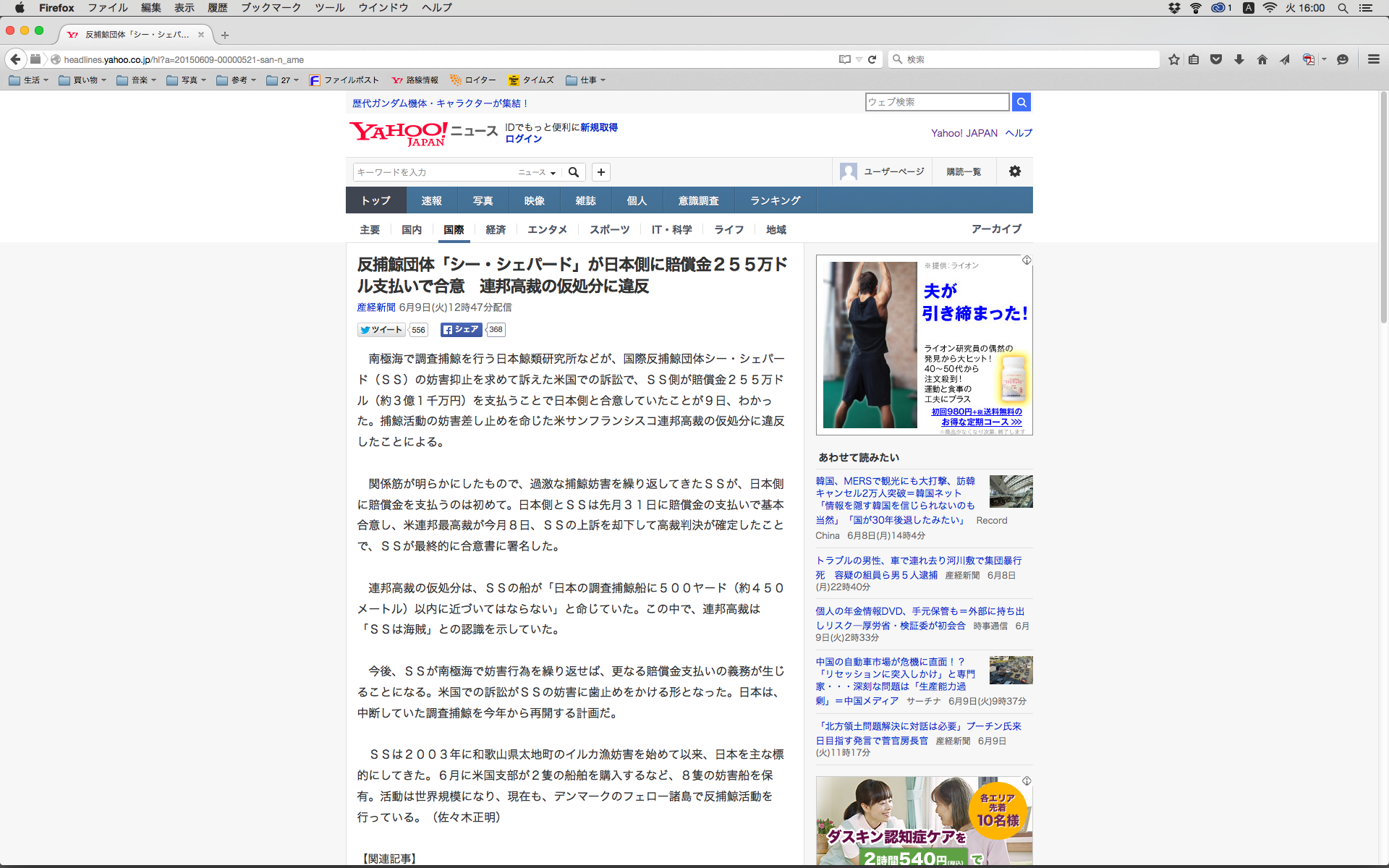The width and height of the screenshot is (1389, 868).
Task: Click plus button next to keyword search
Action: (600, 172)
